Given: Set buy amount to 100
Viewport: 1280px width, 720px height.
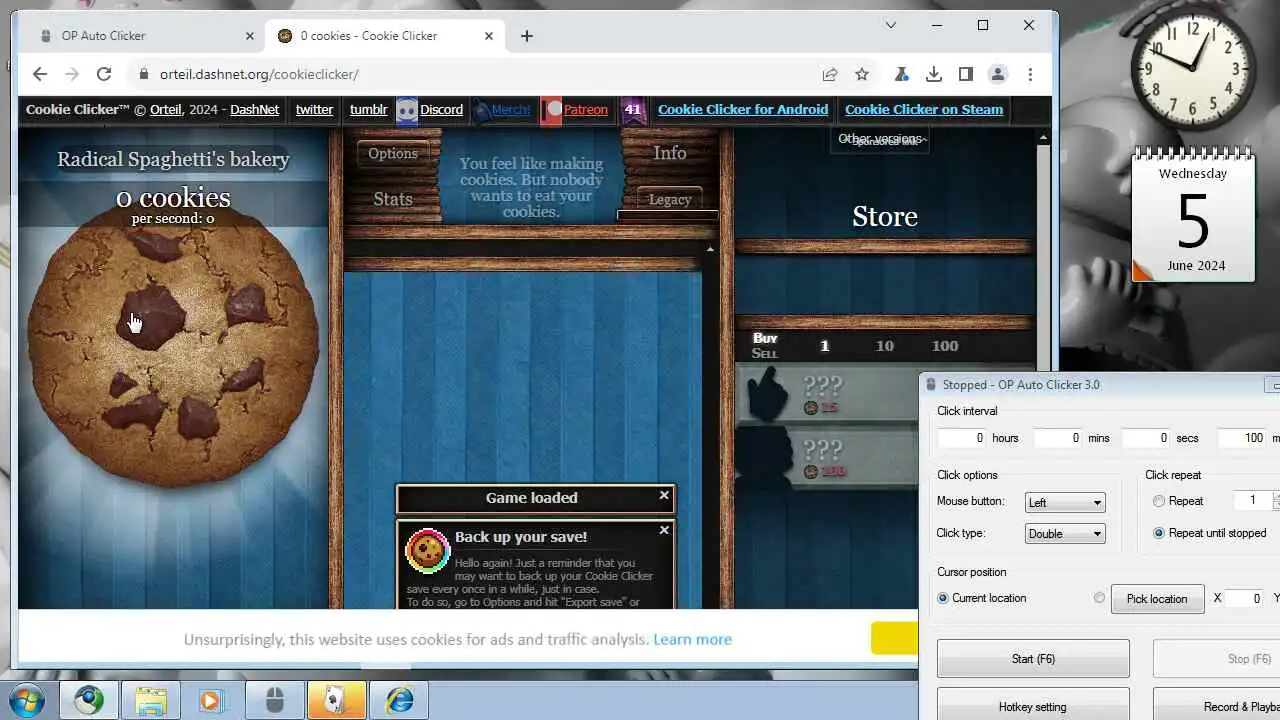Looking at the screenshot, I should click(x=945, y=346).
